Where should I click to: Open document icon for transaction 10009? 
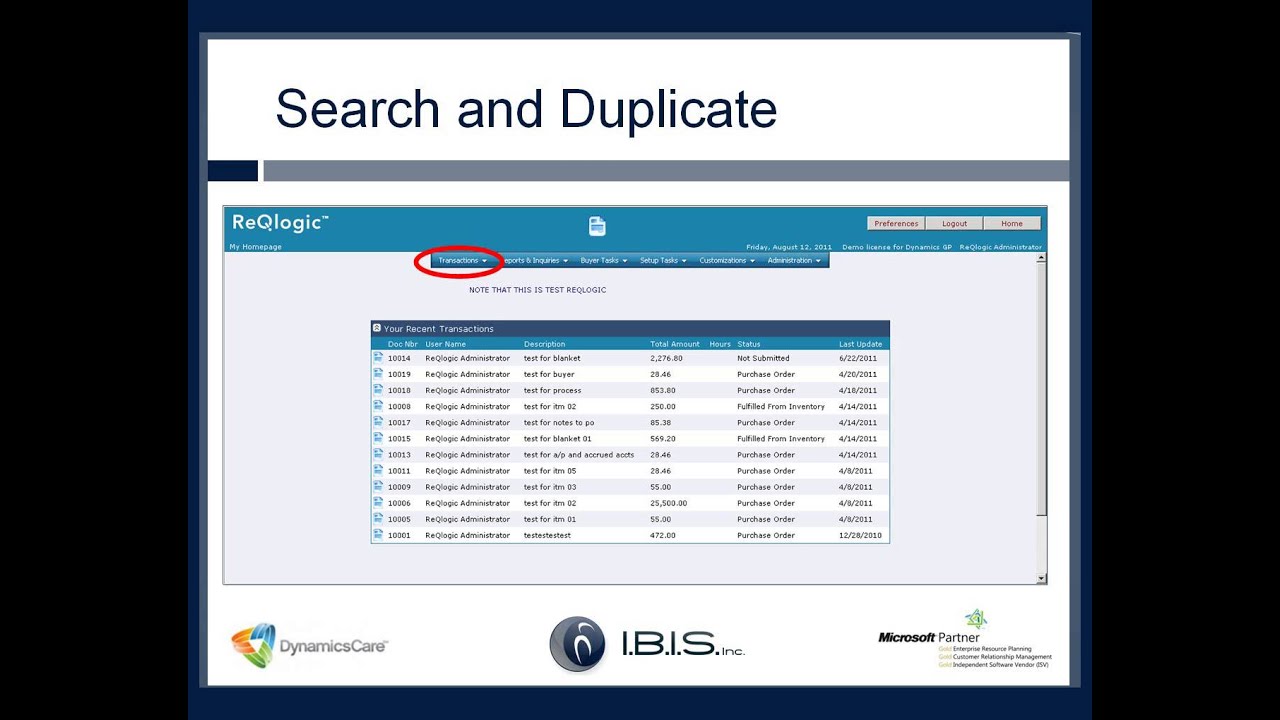point(378,486)
